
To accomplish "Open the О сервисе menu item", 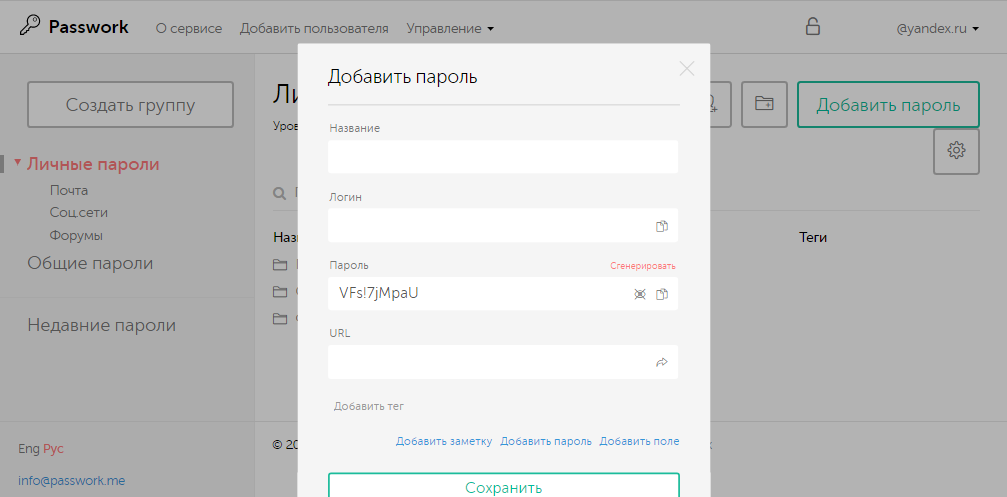I will (189, 28).
